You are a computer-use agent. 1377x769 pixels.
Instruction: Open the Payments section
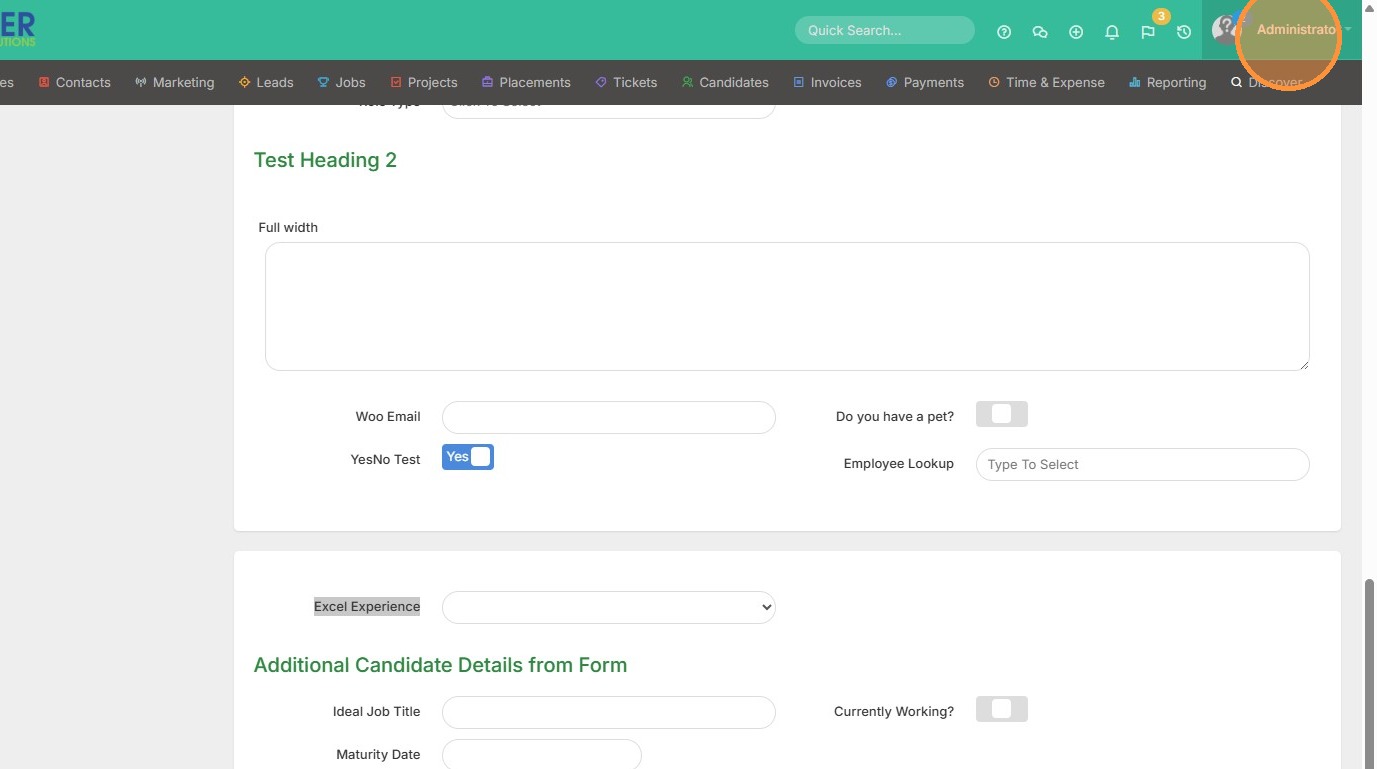click(x=925, y=82)
